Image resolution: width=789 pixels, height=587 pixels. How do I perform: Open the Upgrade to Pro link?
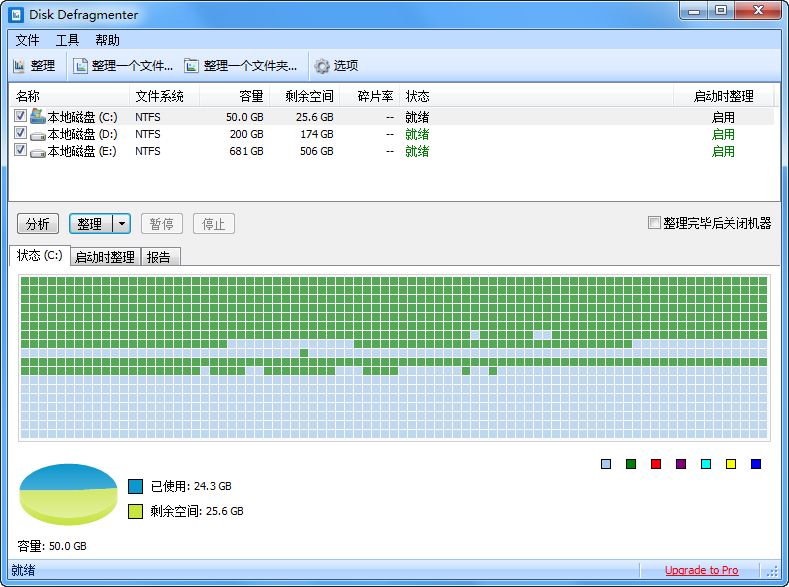pos(701,570)
